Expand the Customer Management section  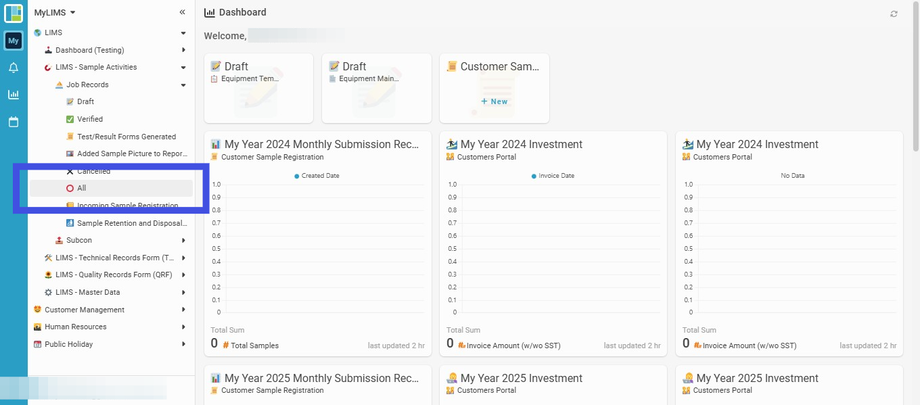[183, 310]
